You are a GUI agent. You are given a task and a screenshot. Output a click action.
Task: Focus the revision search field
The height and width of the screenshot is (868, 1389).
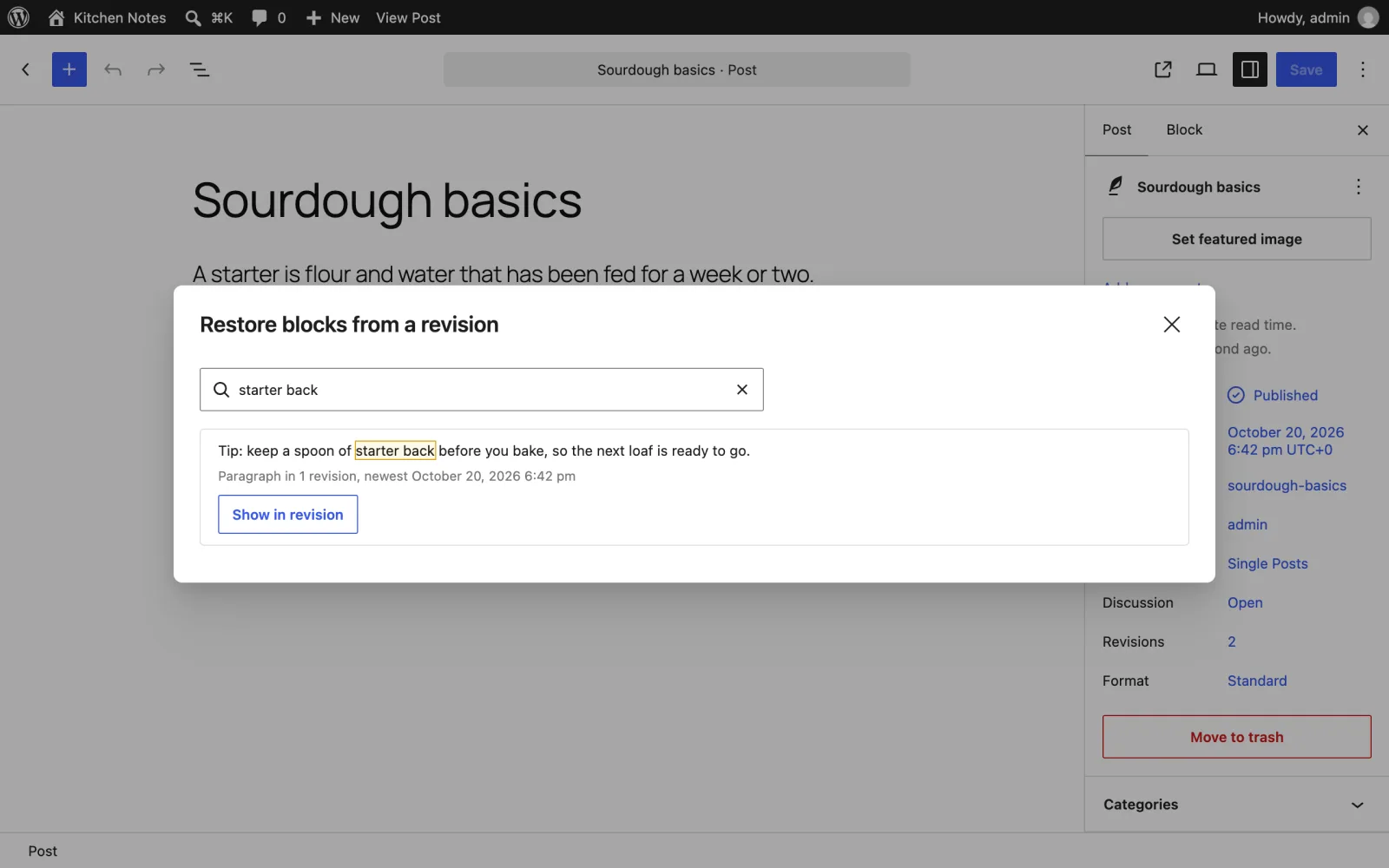tap(481, 390)
